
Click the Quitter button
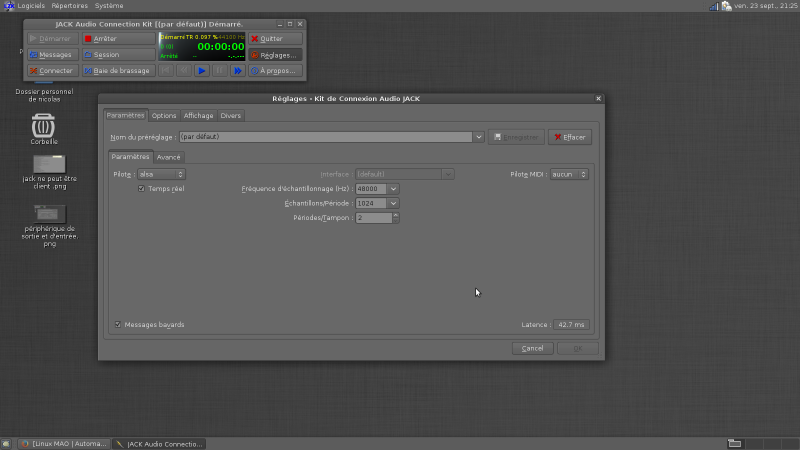point(276,39)
